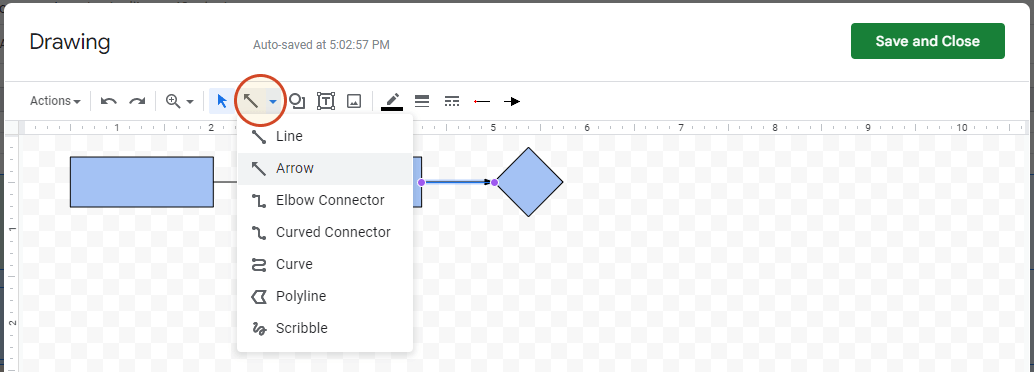1034x372 pixels.
Task: Open the Actions dropdown menu
Action: coord(55,101)
